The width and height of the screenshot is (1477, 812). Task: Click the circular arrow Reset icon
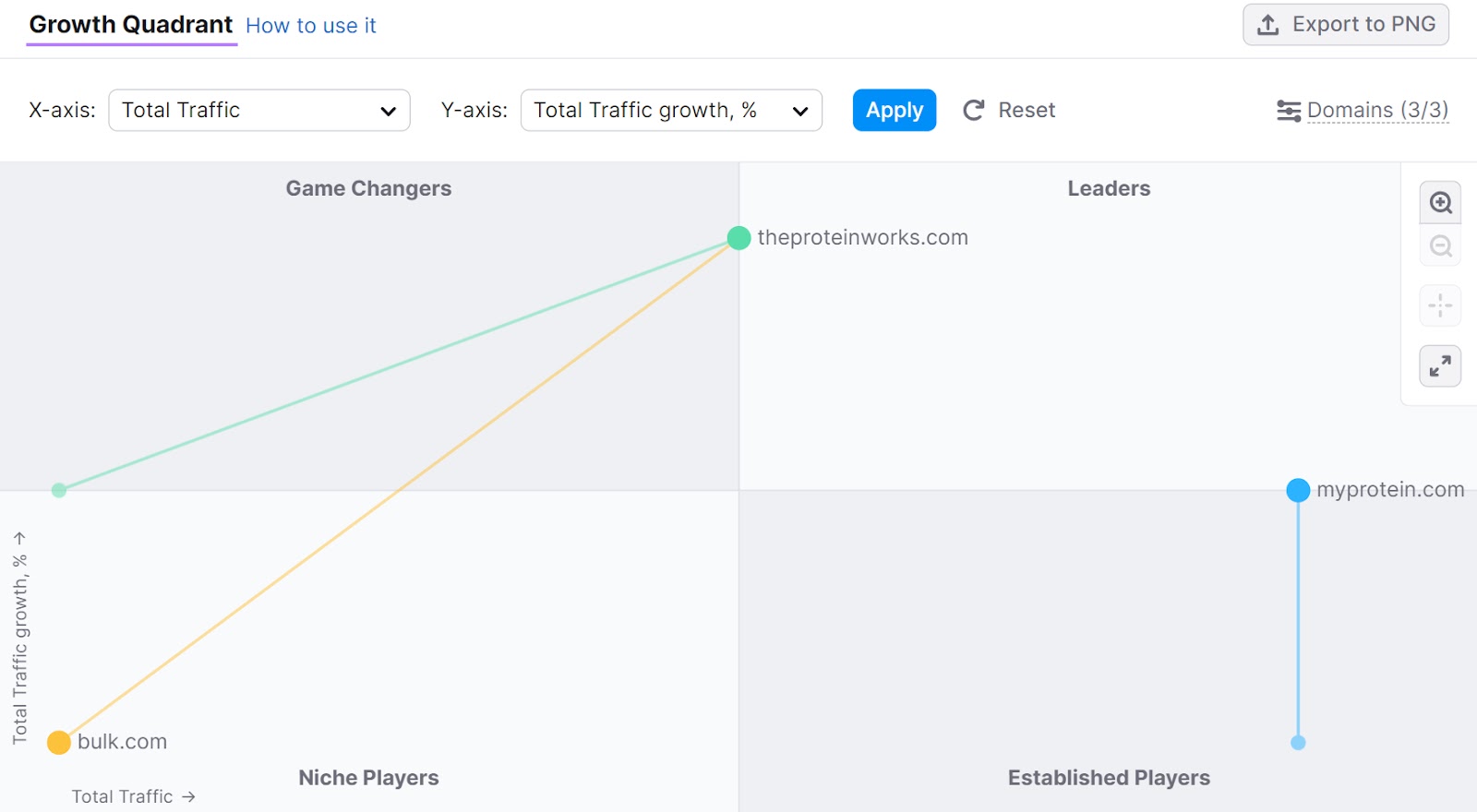(974, 111)
